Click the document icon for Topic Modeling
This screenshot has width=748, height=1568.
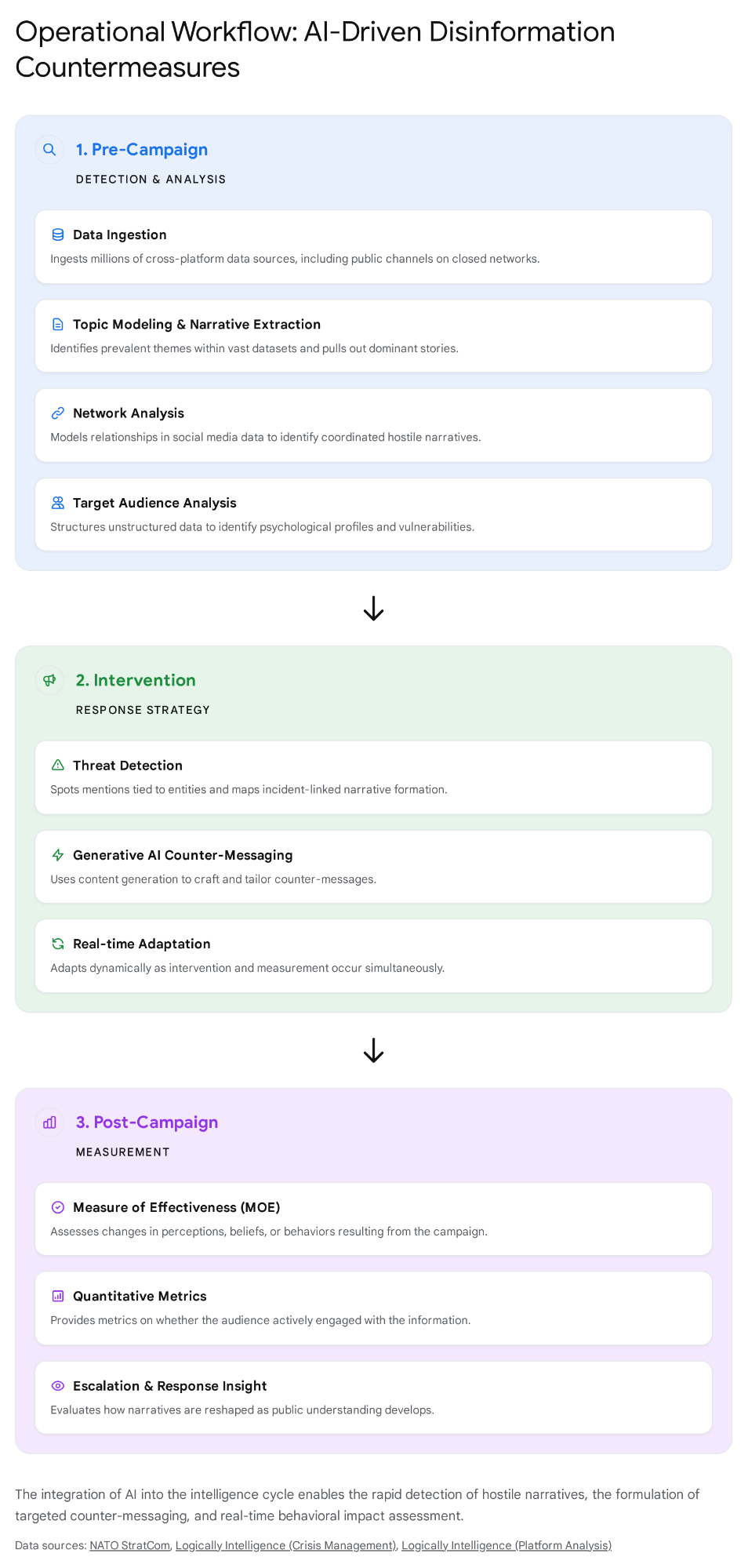[x=58, y=324]
